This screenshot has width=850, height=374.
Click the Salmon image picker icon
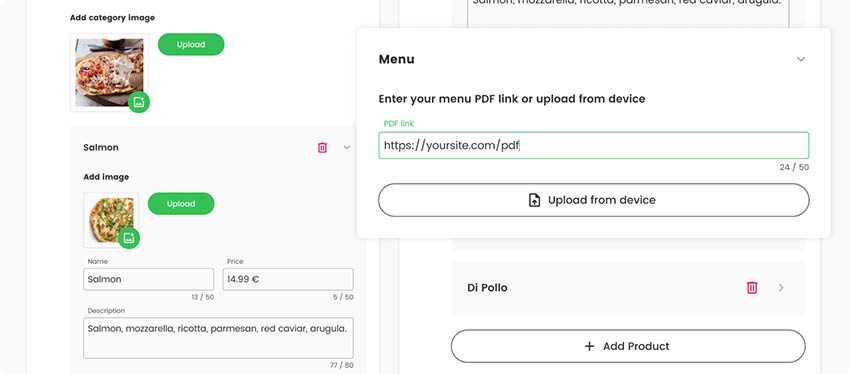tap(128, 238)
